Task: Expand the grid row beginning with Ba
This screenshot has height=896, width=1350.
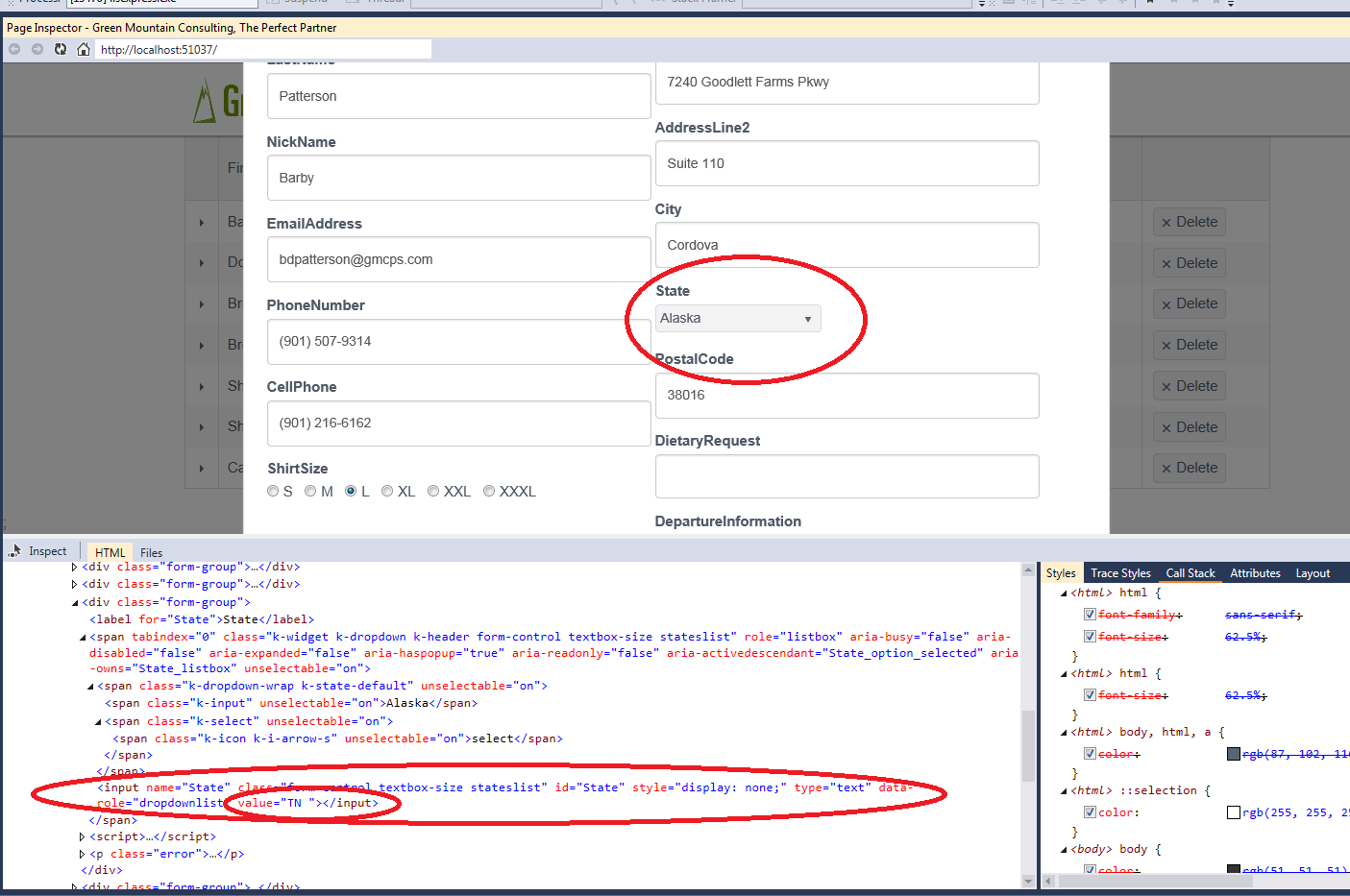Action: point(202,222)
